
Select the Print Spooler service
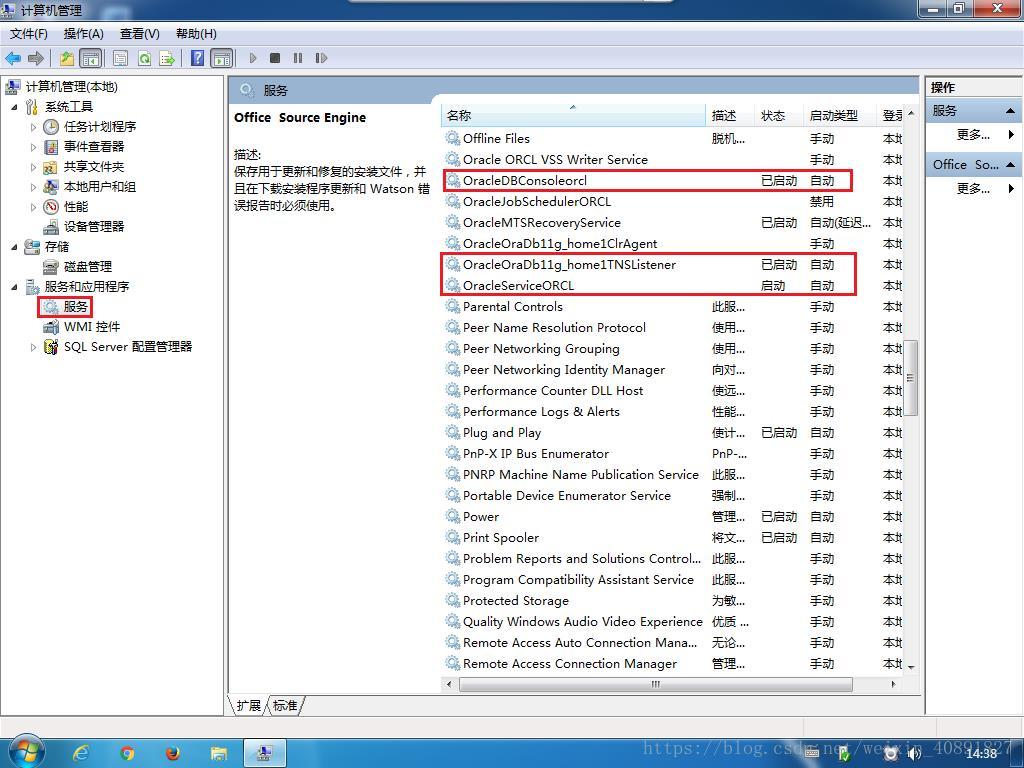pyautogui.click(x=673, y=537)
